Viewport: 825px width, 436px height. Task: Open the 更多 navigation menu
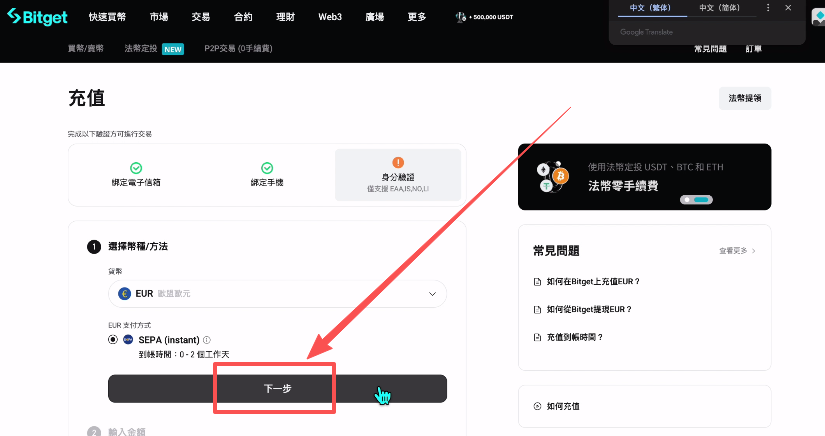417,17
